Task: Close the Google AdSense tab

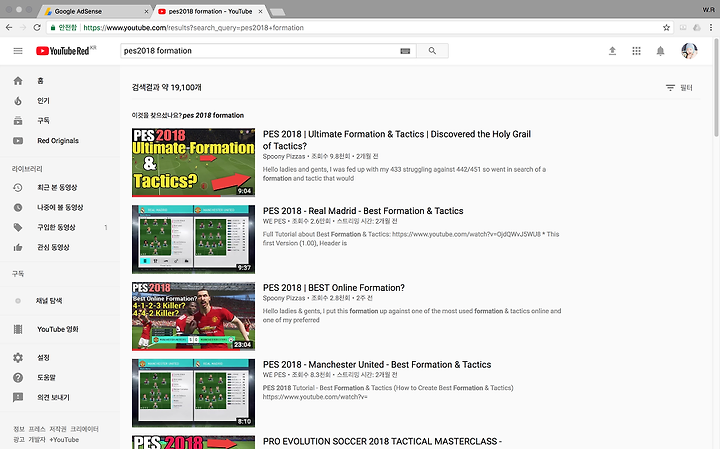Action: (x=146, y=11)
